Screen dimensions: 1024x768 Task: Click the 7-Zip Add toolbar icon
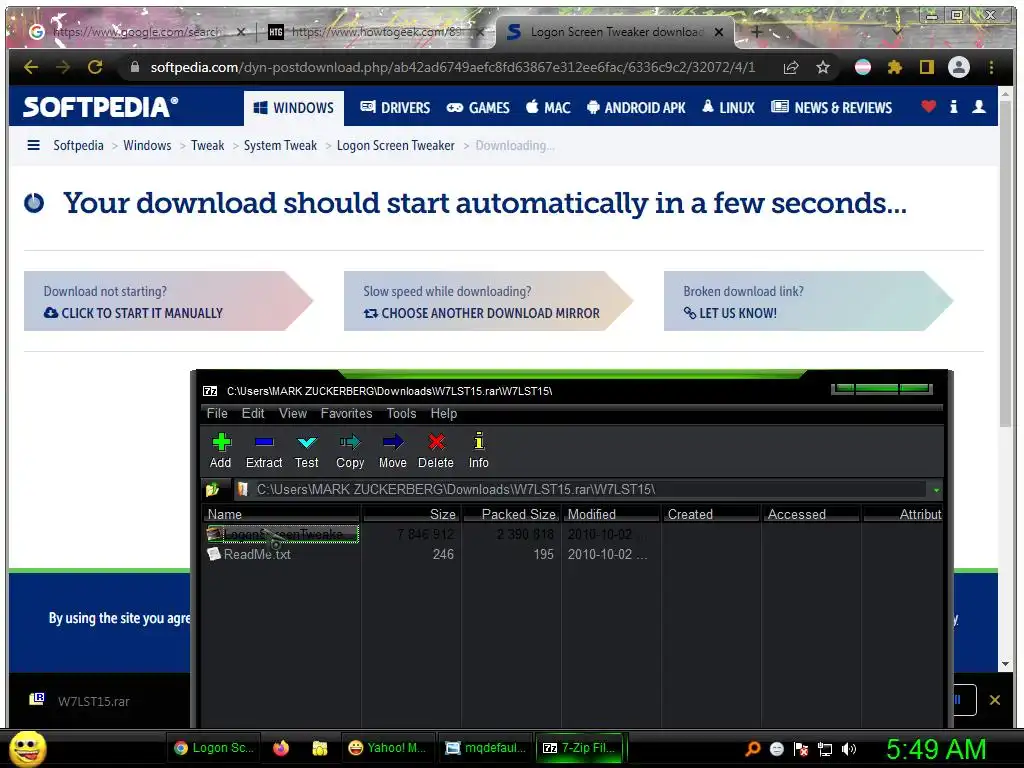(x=221, y=443)
